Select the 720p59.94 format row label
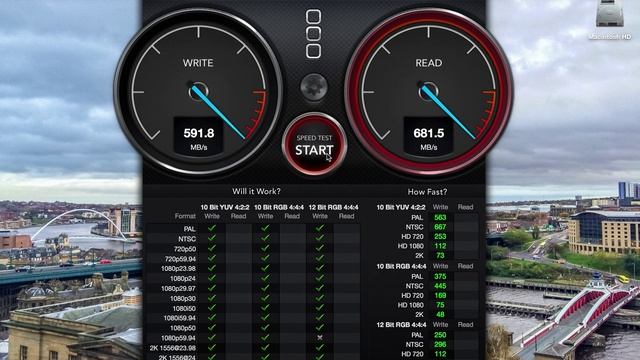Image resolution: width=640 pixels, height=360 pixels. (x=180, y=259)
